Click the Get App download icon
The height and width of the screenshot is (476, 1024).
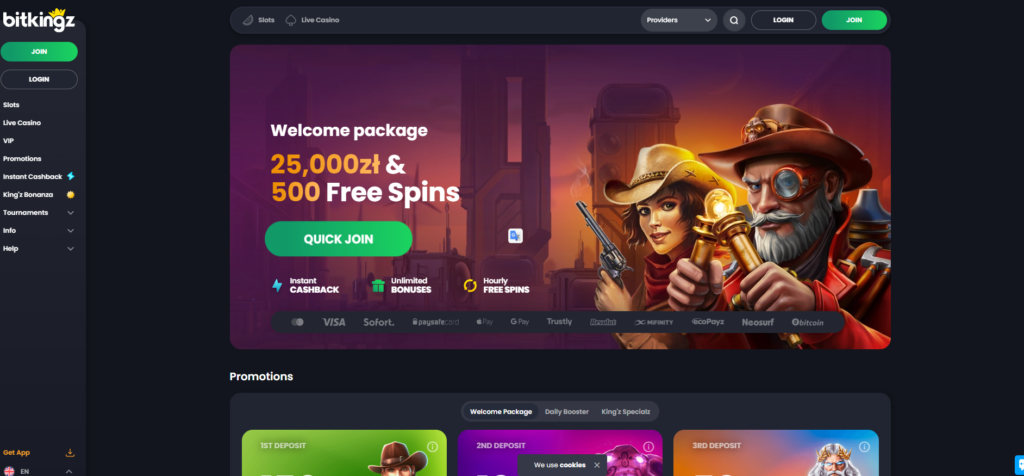point(70,452)
